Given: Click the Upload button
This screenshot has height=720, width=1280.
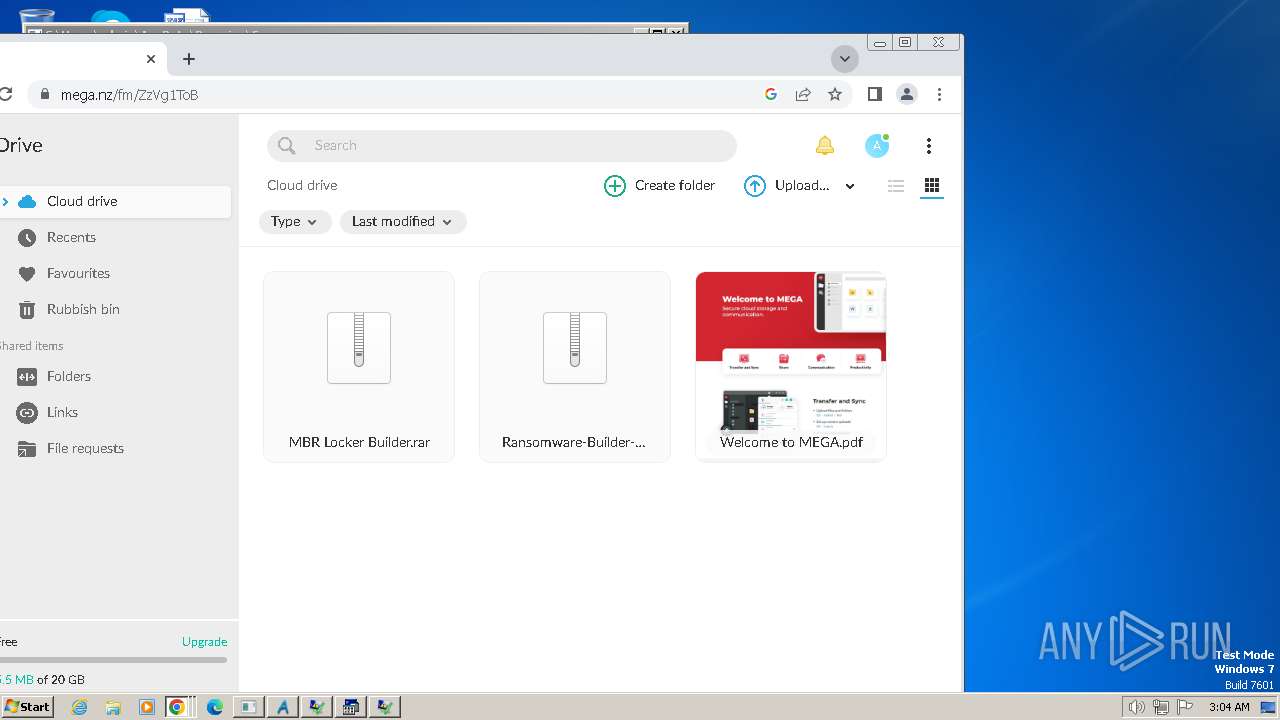Looking at the screenshot, I should point(787,185).
